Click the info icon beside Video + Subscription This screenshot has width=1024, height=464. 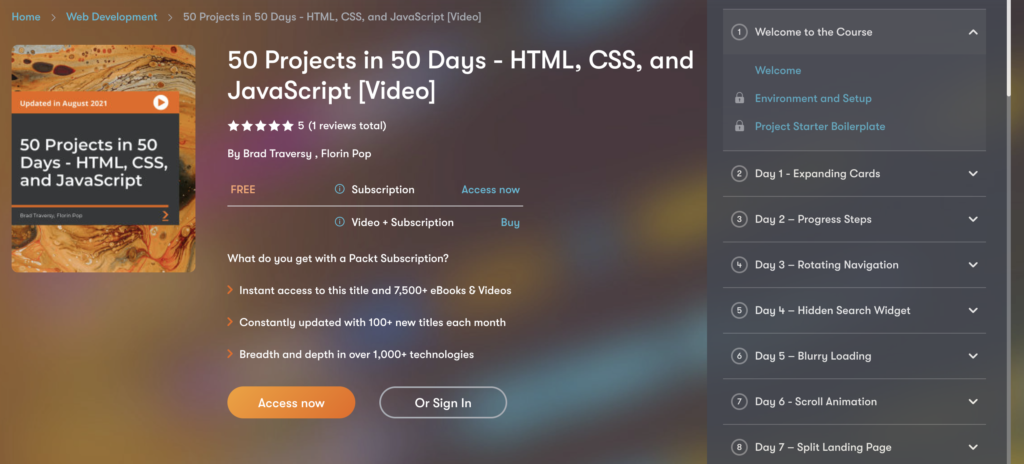point(340,222)
